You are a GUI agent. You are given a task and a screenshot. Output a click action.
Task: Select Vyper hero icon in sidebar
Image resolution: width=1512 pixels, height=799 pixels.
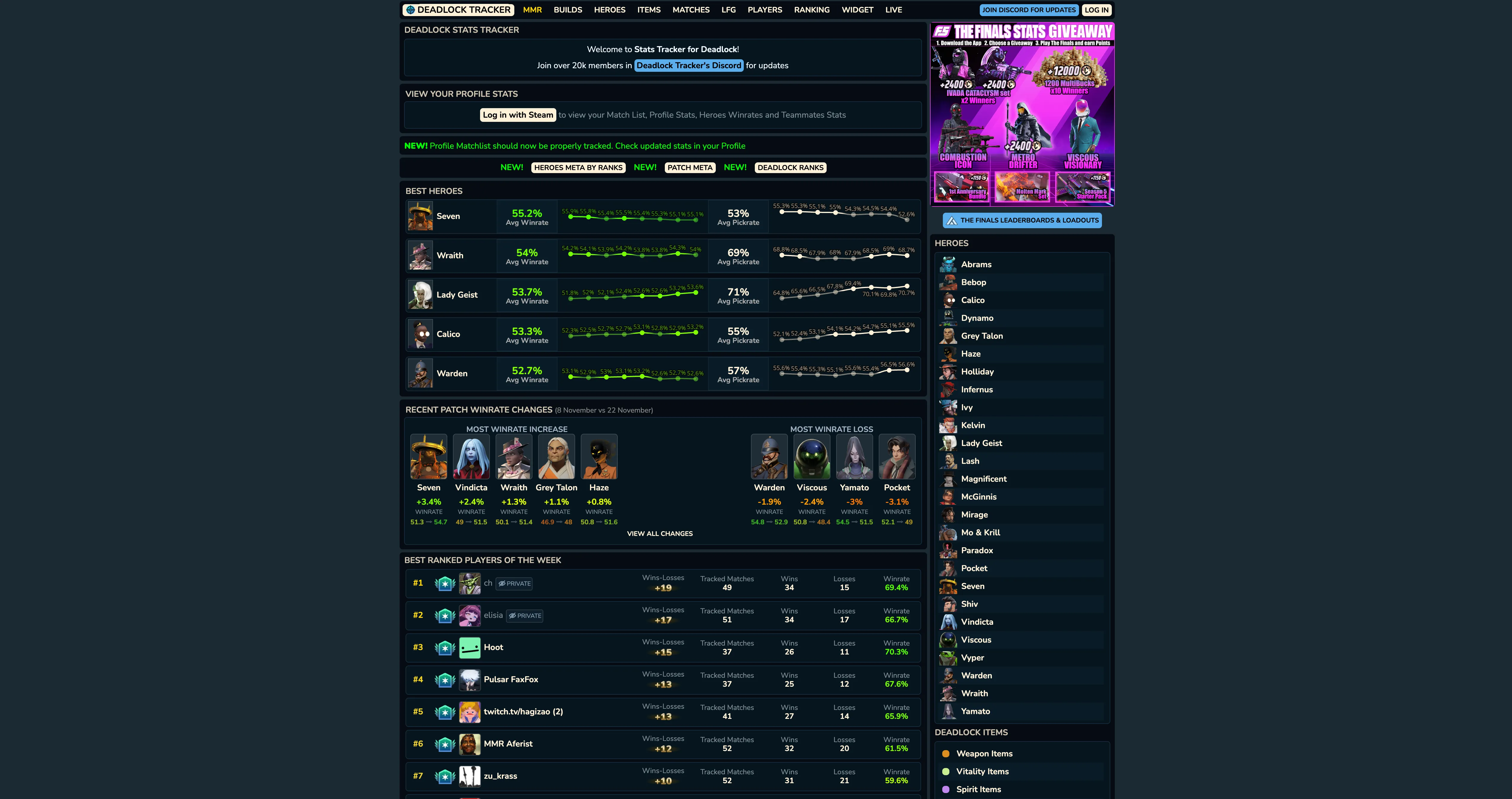948,657
